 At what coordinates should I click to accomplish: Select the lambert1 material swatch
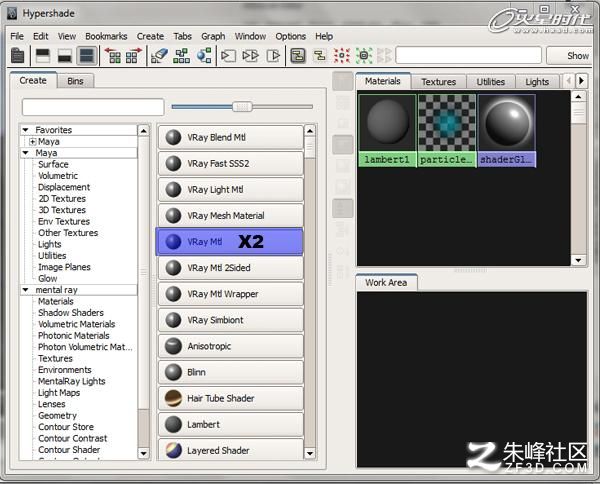tap(388, 130)
